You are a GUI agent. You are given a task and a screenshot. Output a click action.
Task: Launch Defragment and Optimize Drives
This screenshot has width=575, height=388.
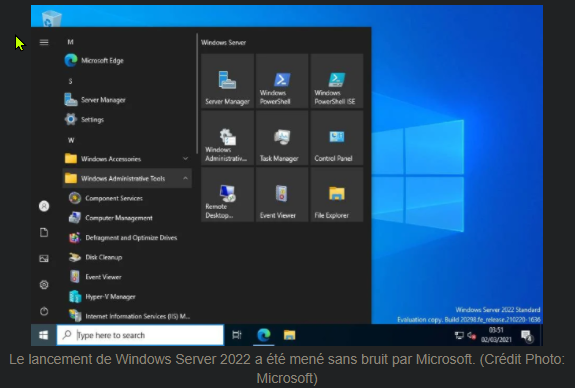pos(128,238)
